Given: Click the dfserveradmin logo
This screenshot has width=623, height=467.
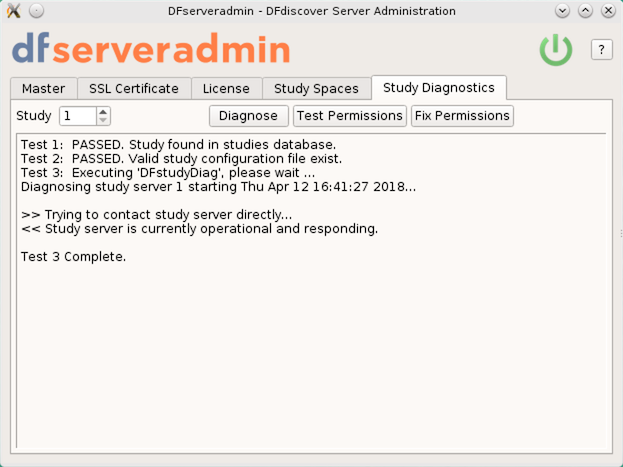Looking at the screenshot, I should tap(151, 48).
